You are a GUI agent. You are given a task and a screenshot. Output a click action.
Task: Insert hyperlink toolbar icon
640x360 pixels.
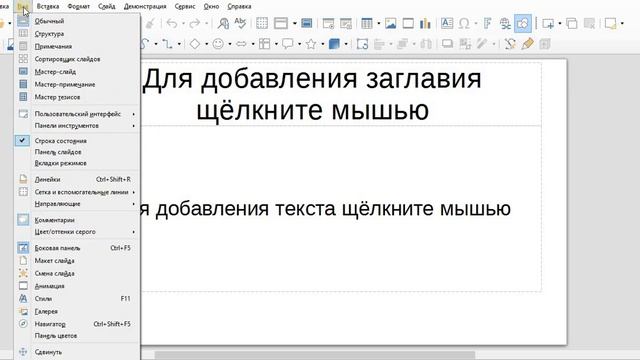[x=505, y=24]
